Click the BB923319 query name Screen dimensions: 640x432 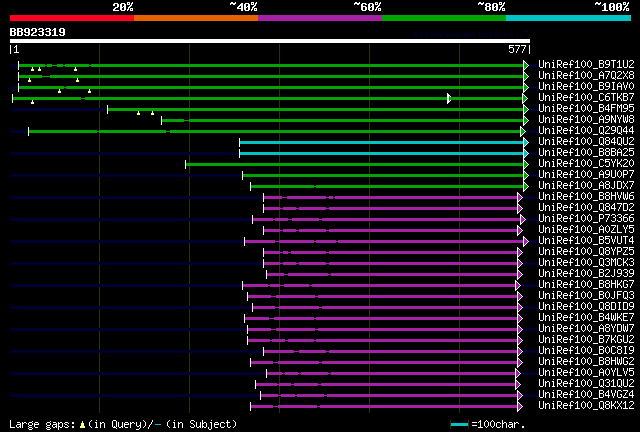pos(38,32)
